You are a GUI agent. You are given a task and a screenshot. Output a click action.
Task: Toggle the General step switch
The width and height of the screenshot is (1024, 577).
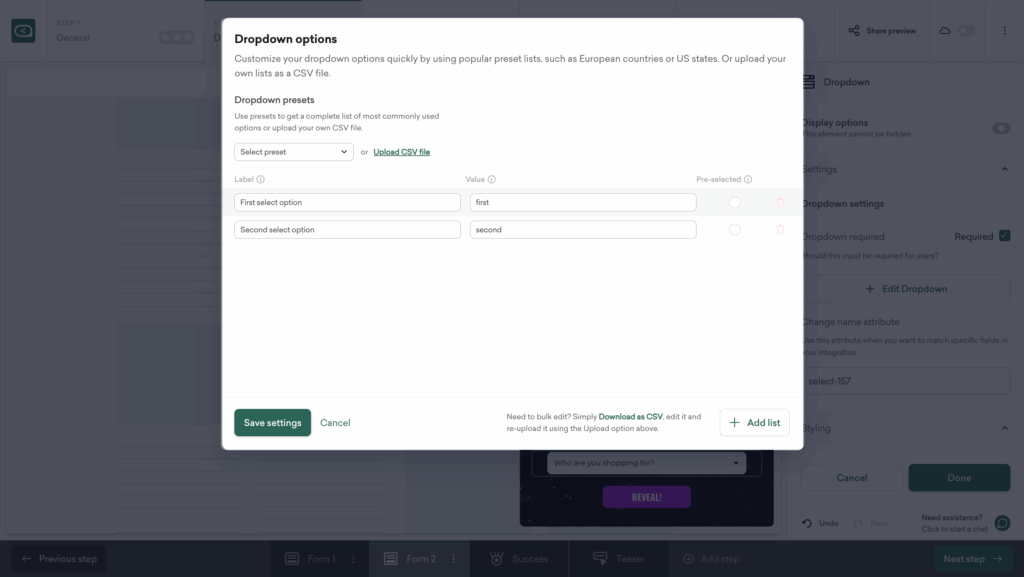tap(177, 37)
